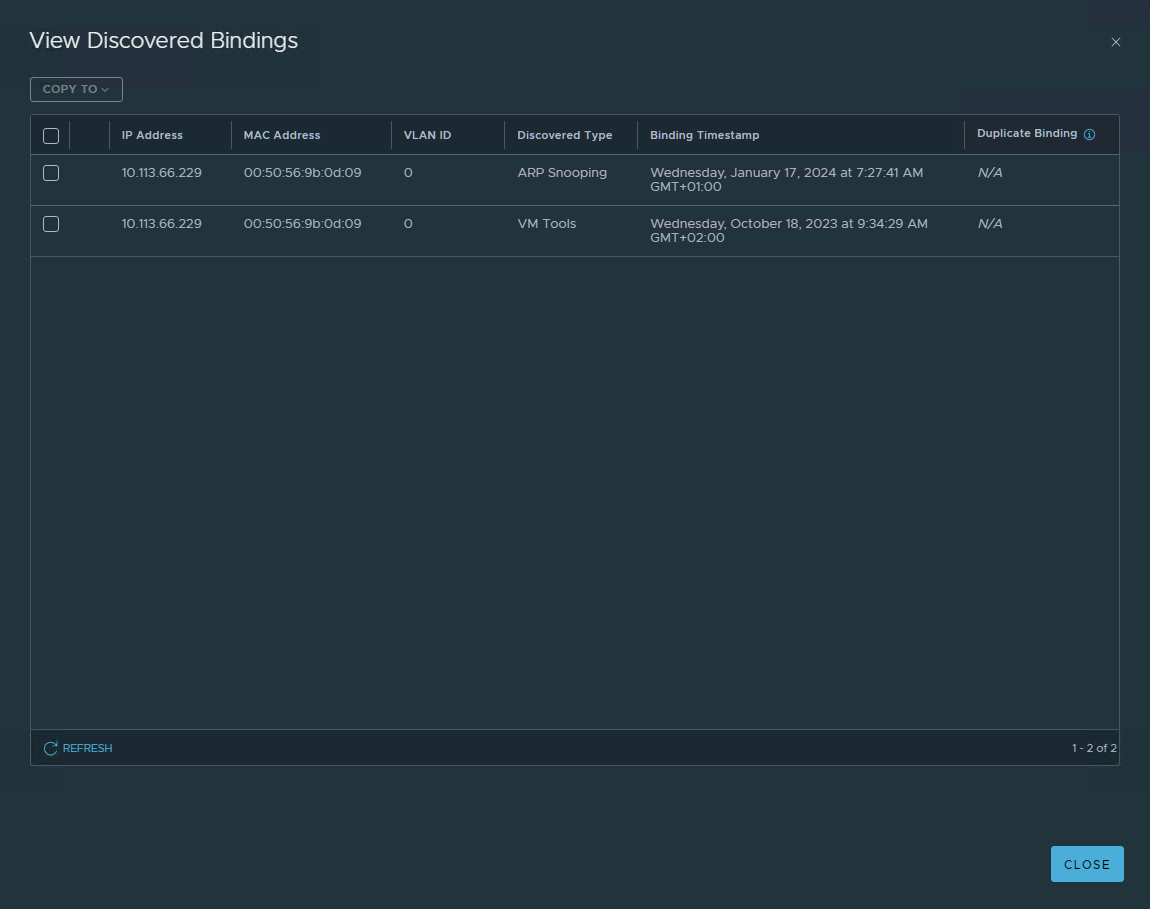Click N/A in the ARP Snooping row
Viewport: 1150px width, 909px height.
click(x=989, y=173)
